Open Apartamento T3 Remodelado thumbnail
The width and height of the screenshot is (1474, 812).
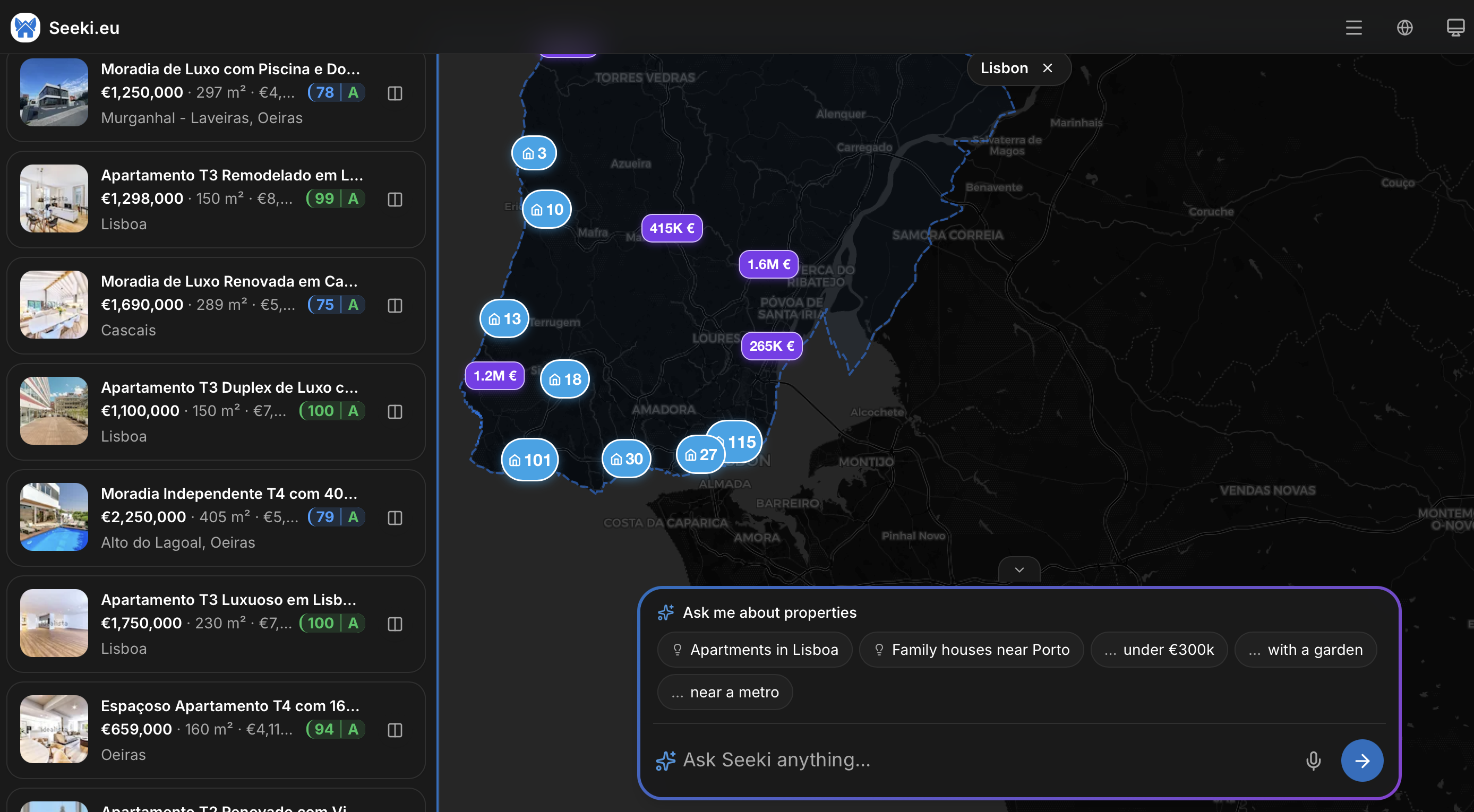pos(54,198)
